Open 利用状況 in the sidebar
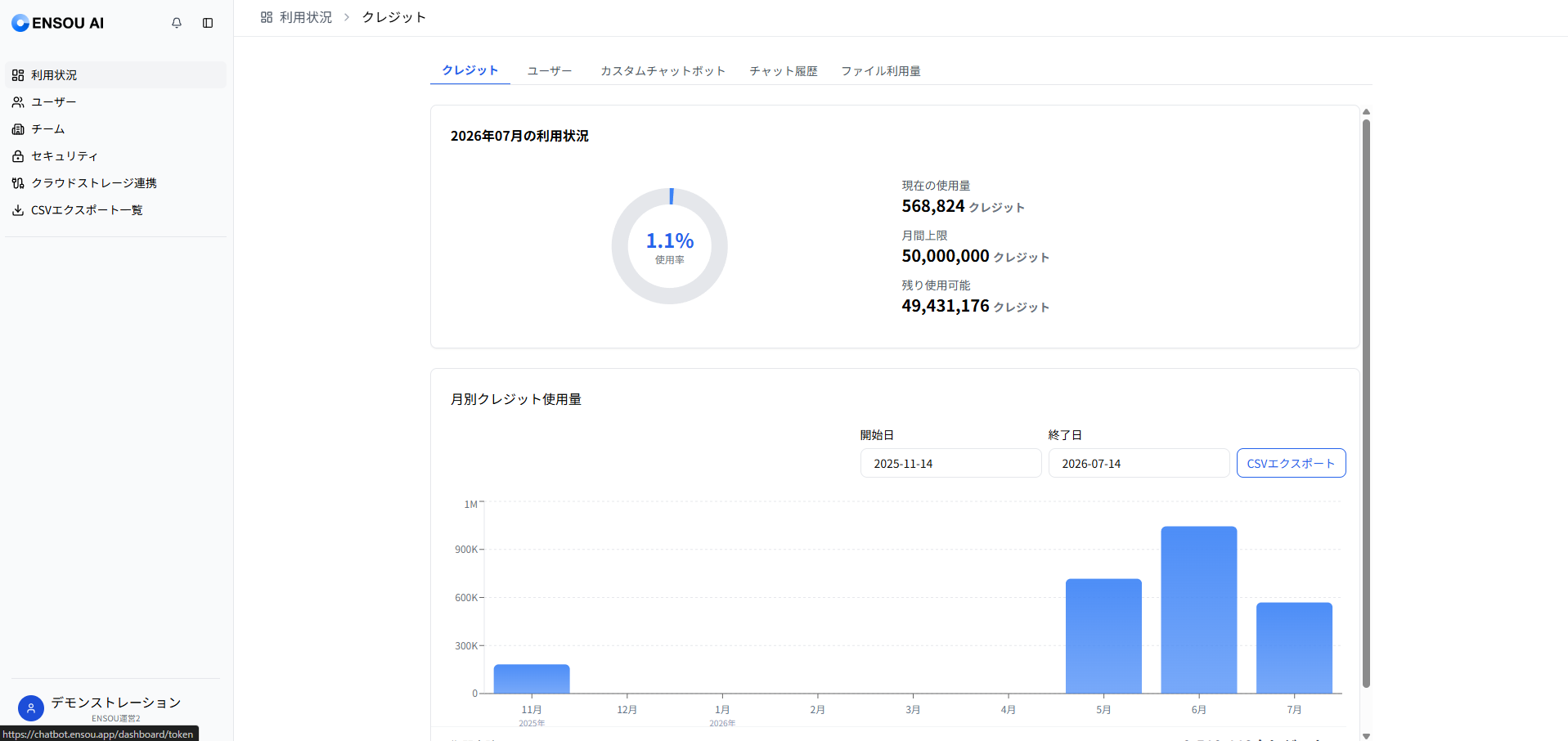Image resolution: width=1568 pixels, height=741 pixels. 115,75
